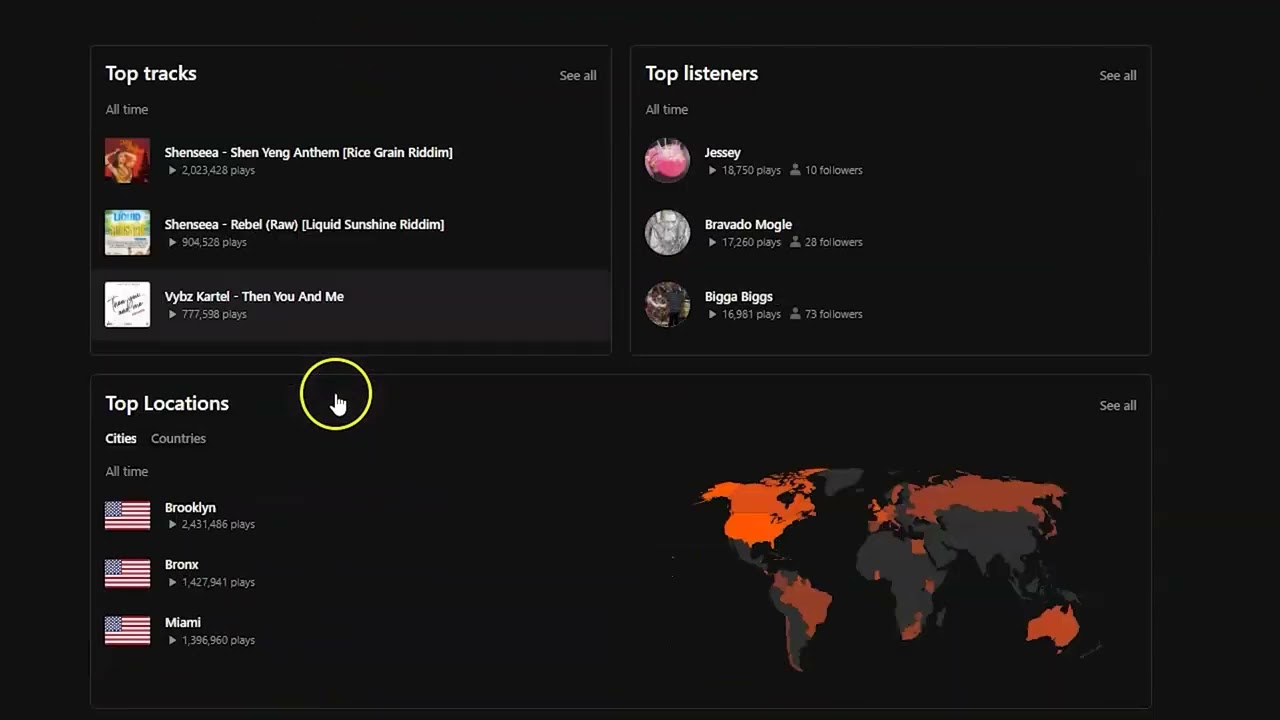Switch to the Cities tab
Viewport: 1280px width, 720px height.
121,439
